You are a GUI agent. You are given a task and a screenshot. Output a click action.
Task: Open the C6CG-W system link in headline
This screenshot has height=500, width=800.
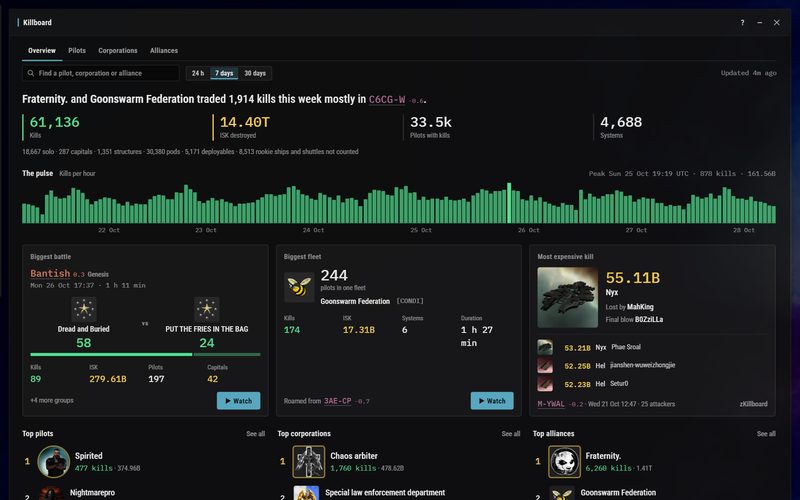387,99
